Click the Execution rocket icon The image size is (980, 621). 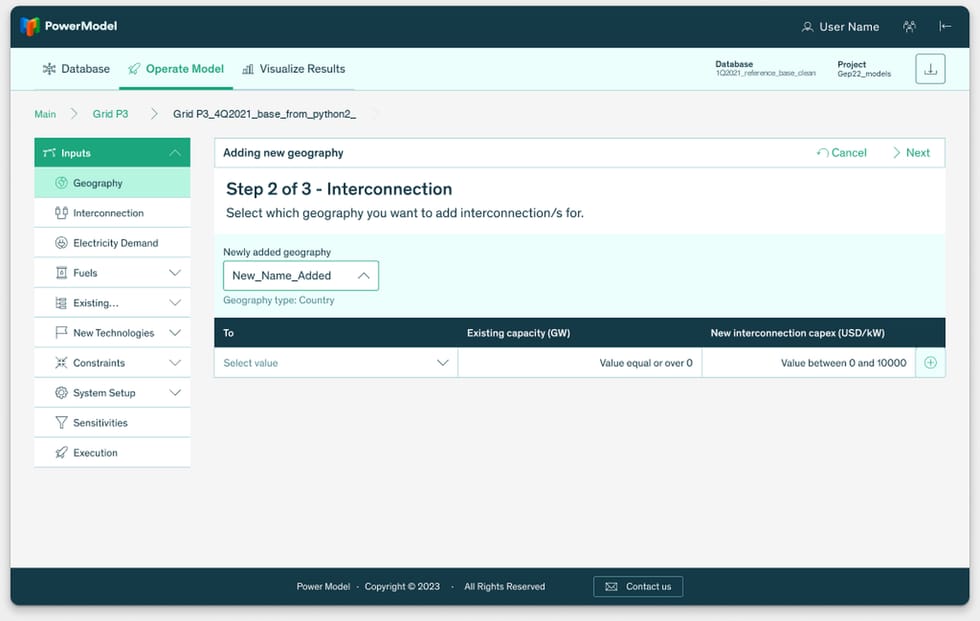point(61,453)
